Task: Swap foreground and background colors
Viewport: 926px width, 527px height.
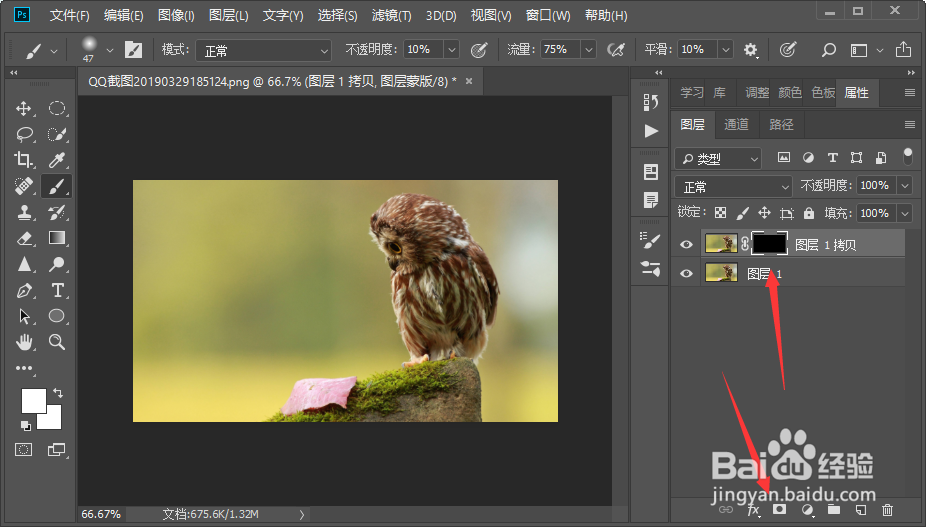Action: click(x=58, y=392)
